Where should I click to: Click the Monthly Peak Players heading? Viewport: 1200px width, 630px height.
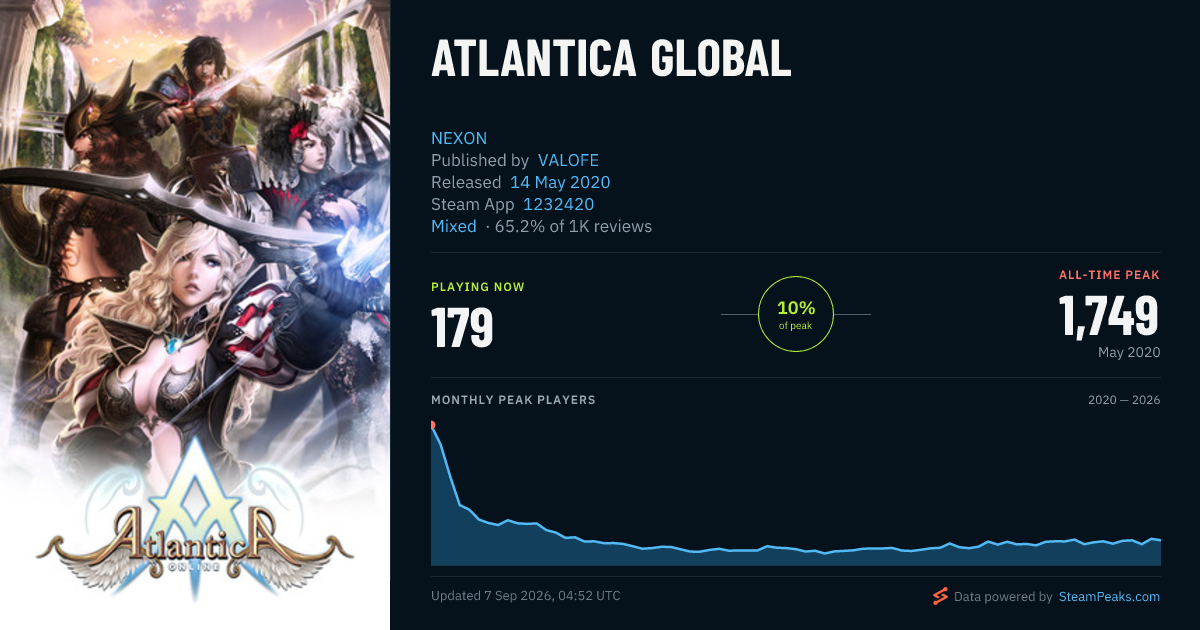click(x=513, y=400)
